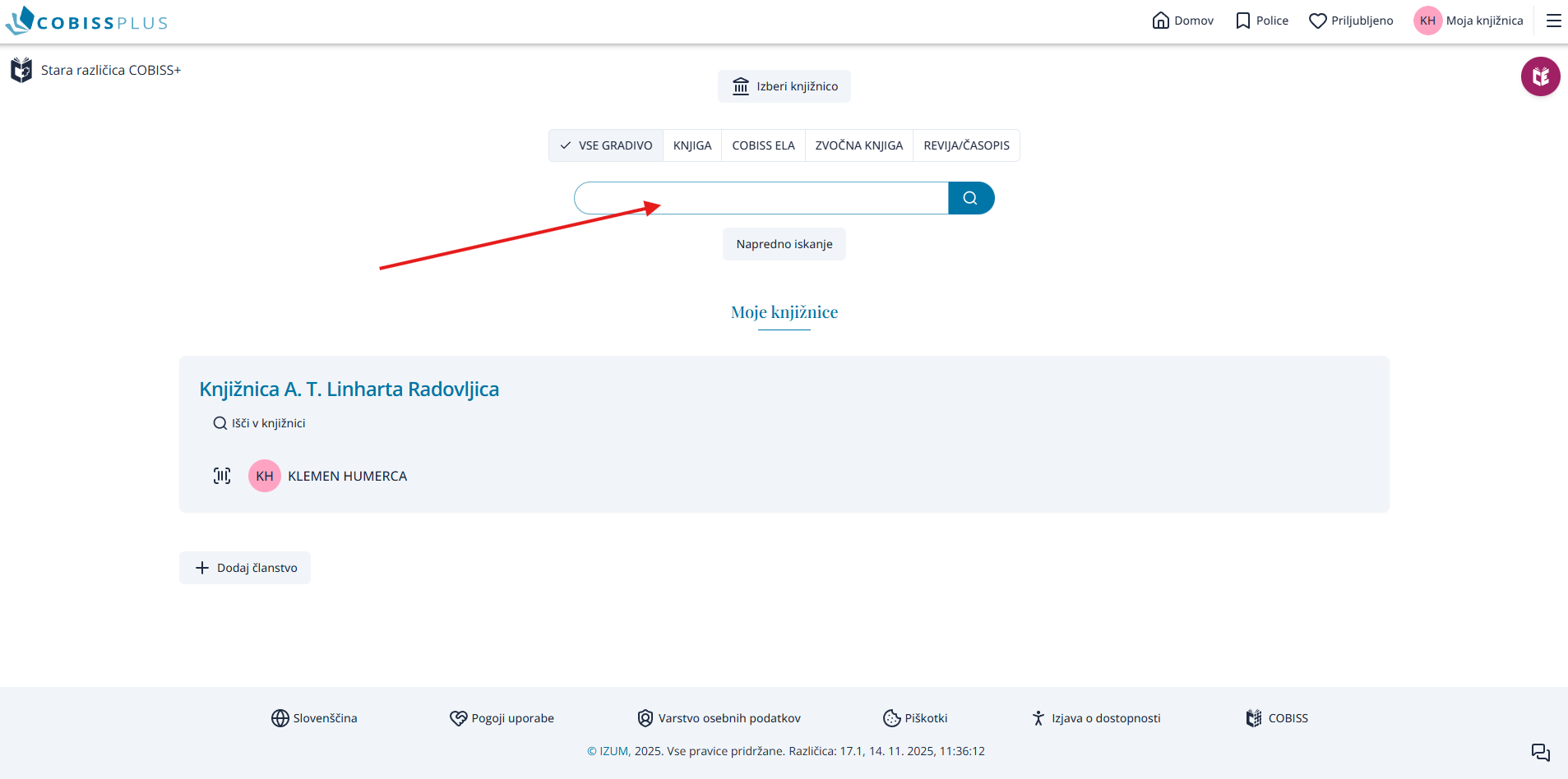Click the barcode membership card icon
1568x779 pixels.
coord(222,476)
